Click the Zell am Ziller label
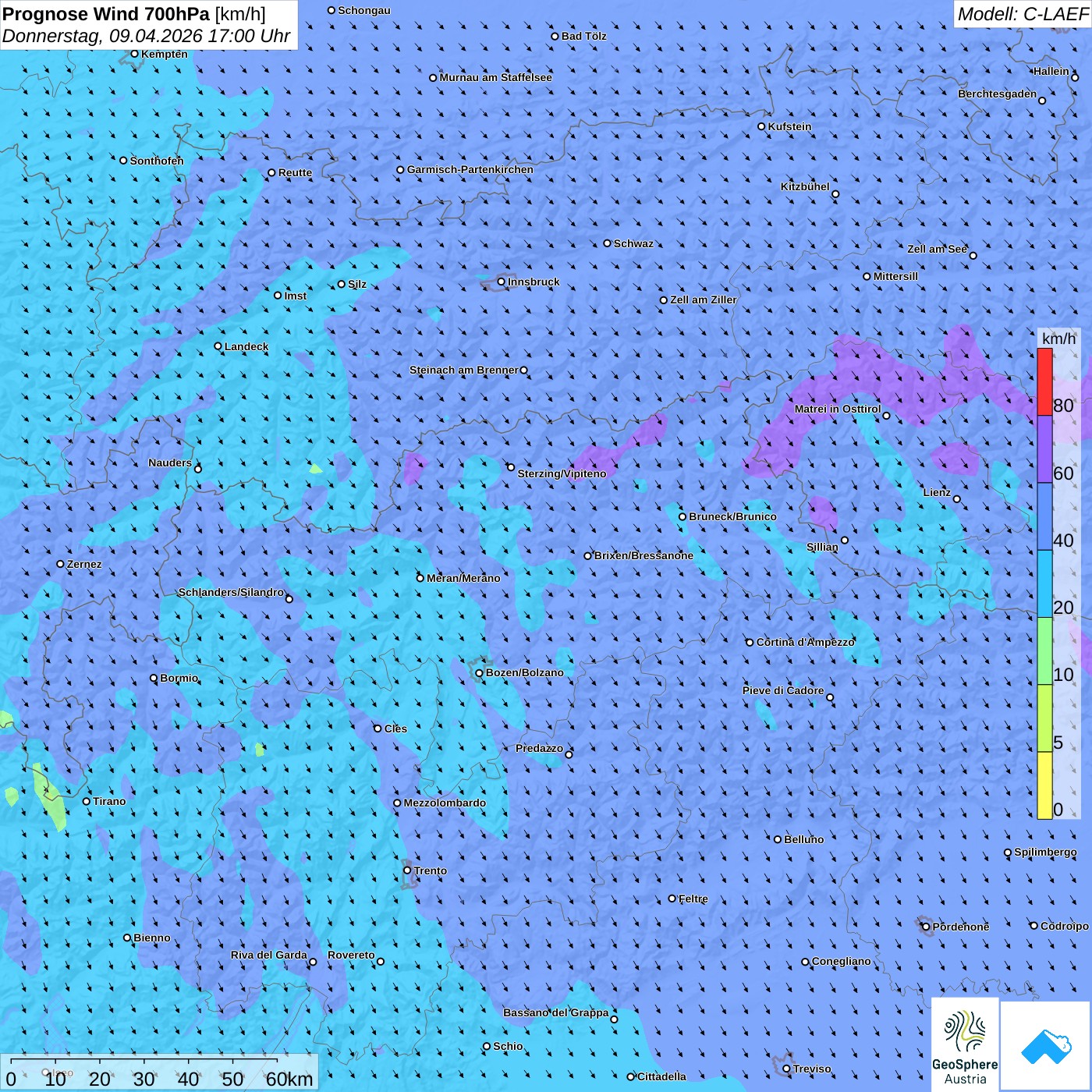 click(x=704, y=300)
